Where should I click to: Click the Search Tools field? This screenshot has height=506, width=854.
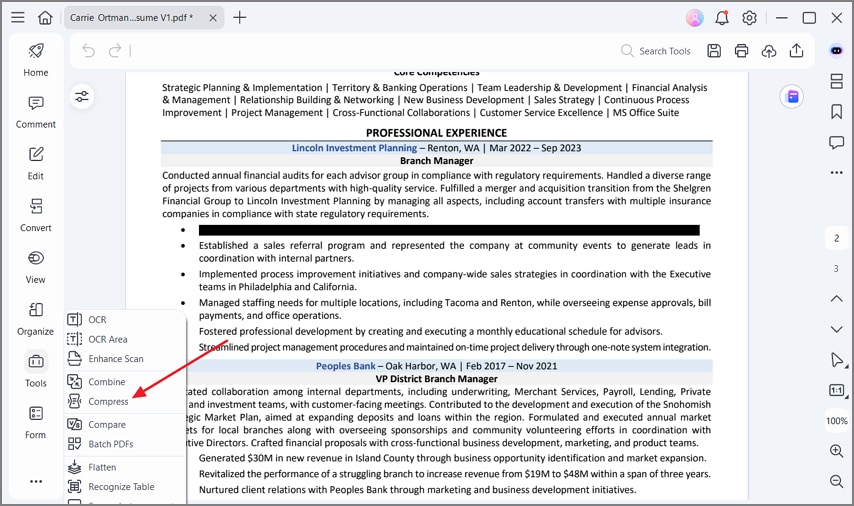[x=656, y=51]
